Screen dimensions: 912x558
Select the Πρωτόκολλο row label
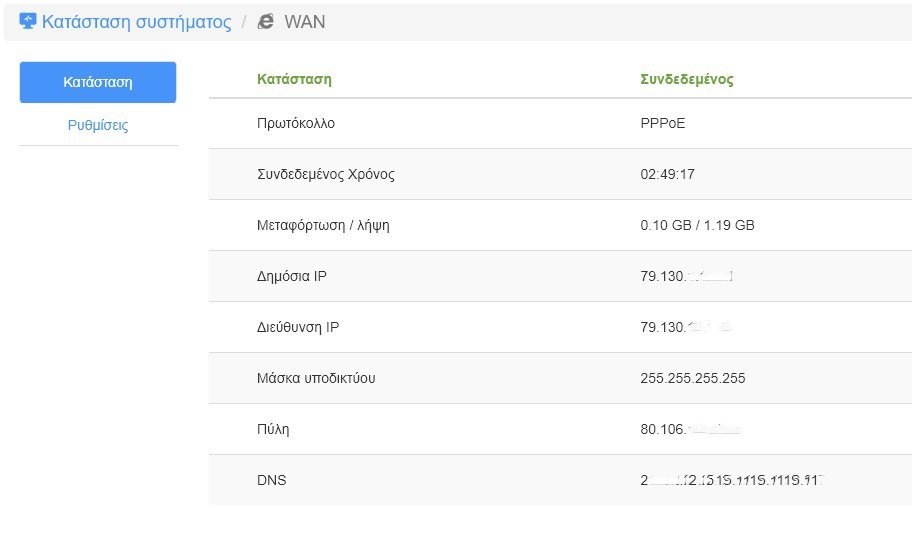pyautogui.click(x=296, y=124)
